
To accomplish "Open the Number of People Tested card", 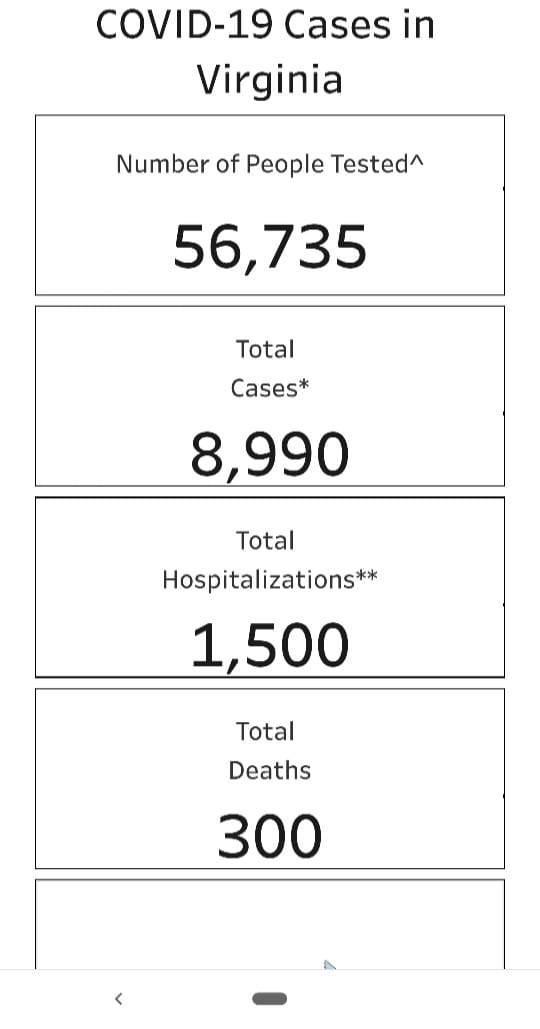I will click(270, 205).
